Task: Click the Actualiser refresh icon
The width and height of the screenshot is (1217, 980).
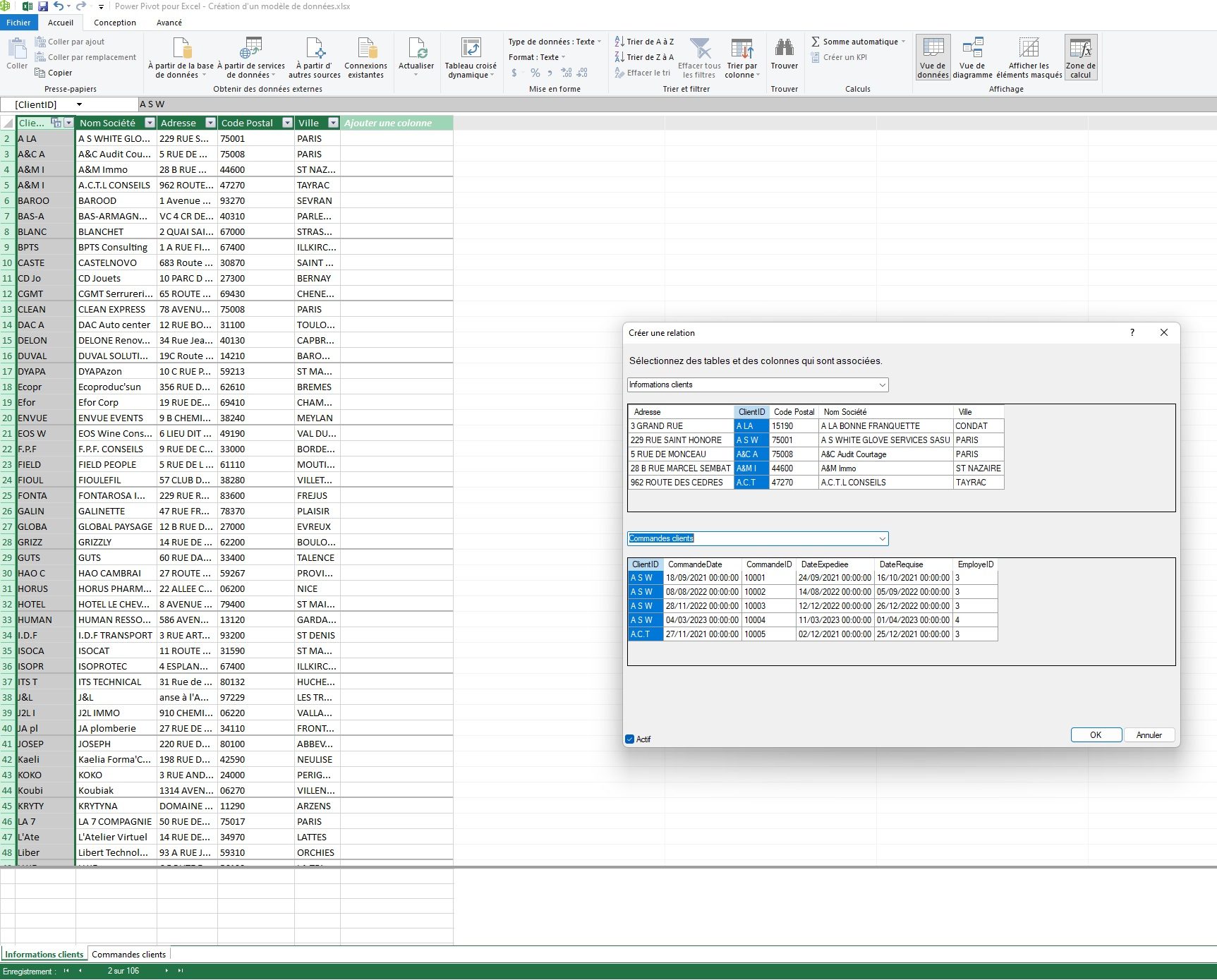Action: (x=416, y=58)
